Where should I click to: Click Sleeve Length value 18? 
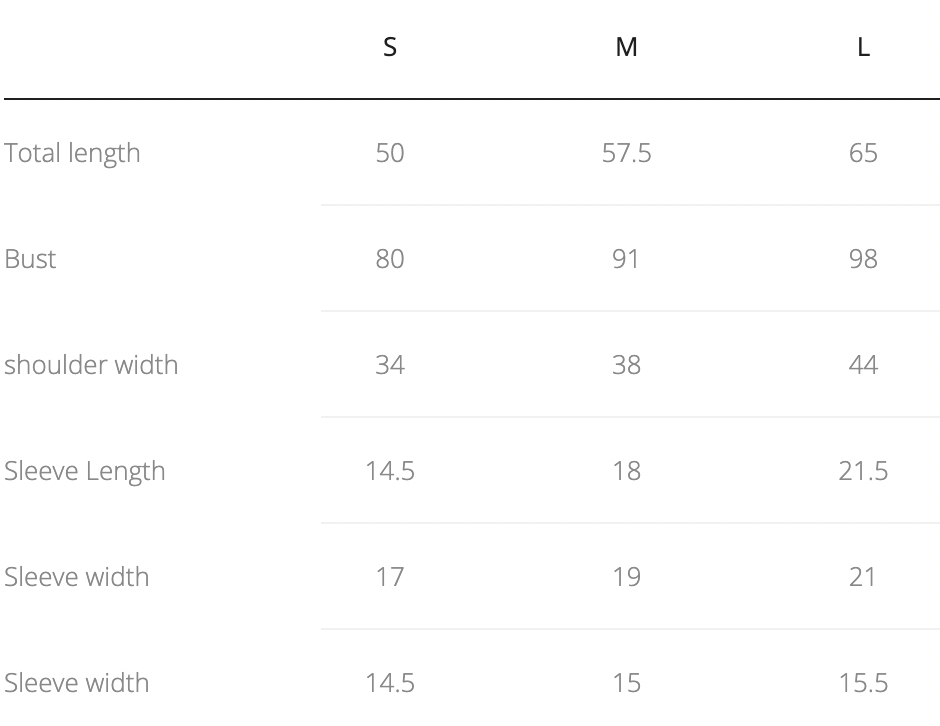tap(626, 471)
